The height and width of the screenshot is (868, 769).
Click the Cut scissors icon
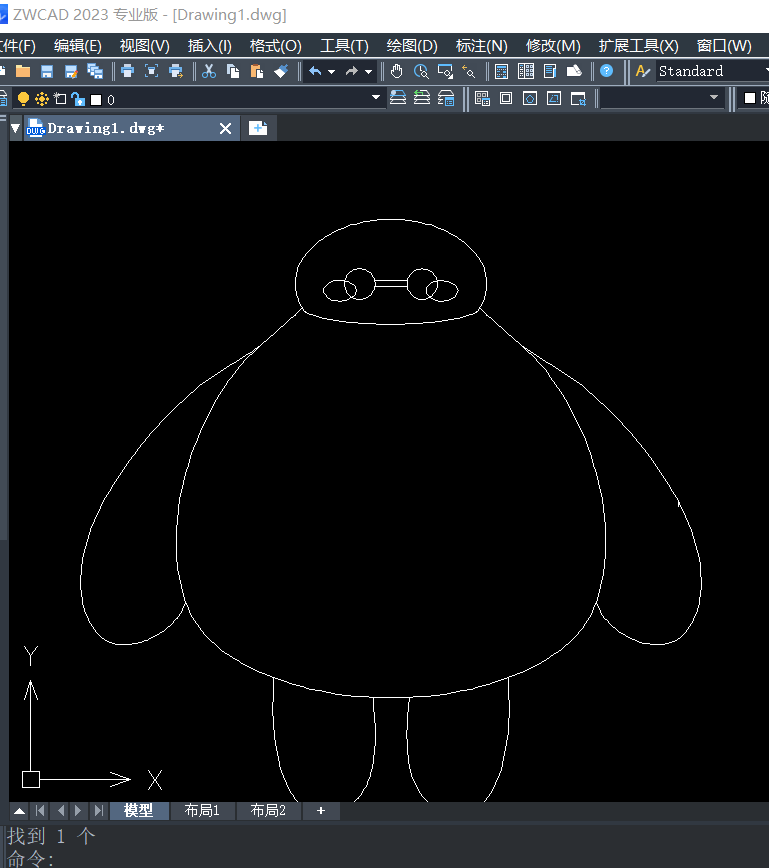click(209, 71)
